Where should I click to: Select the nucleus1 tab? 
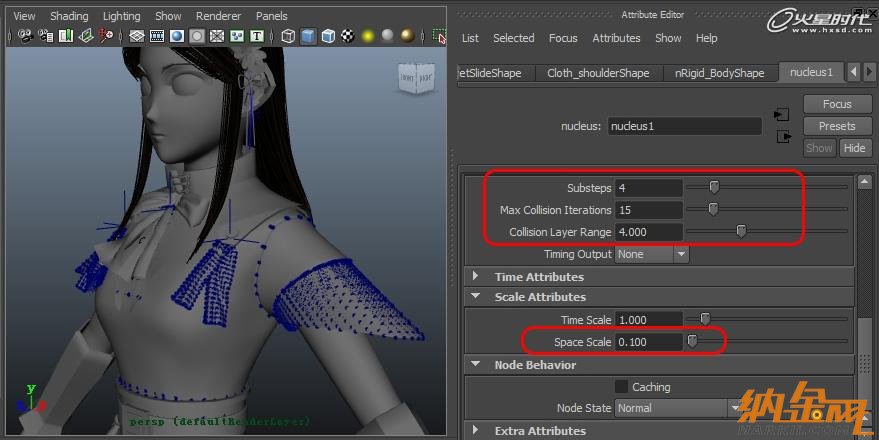point(811,72)
